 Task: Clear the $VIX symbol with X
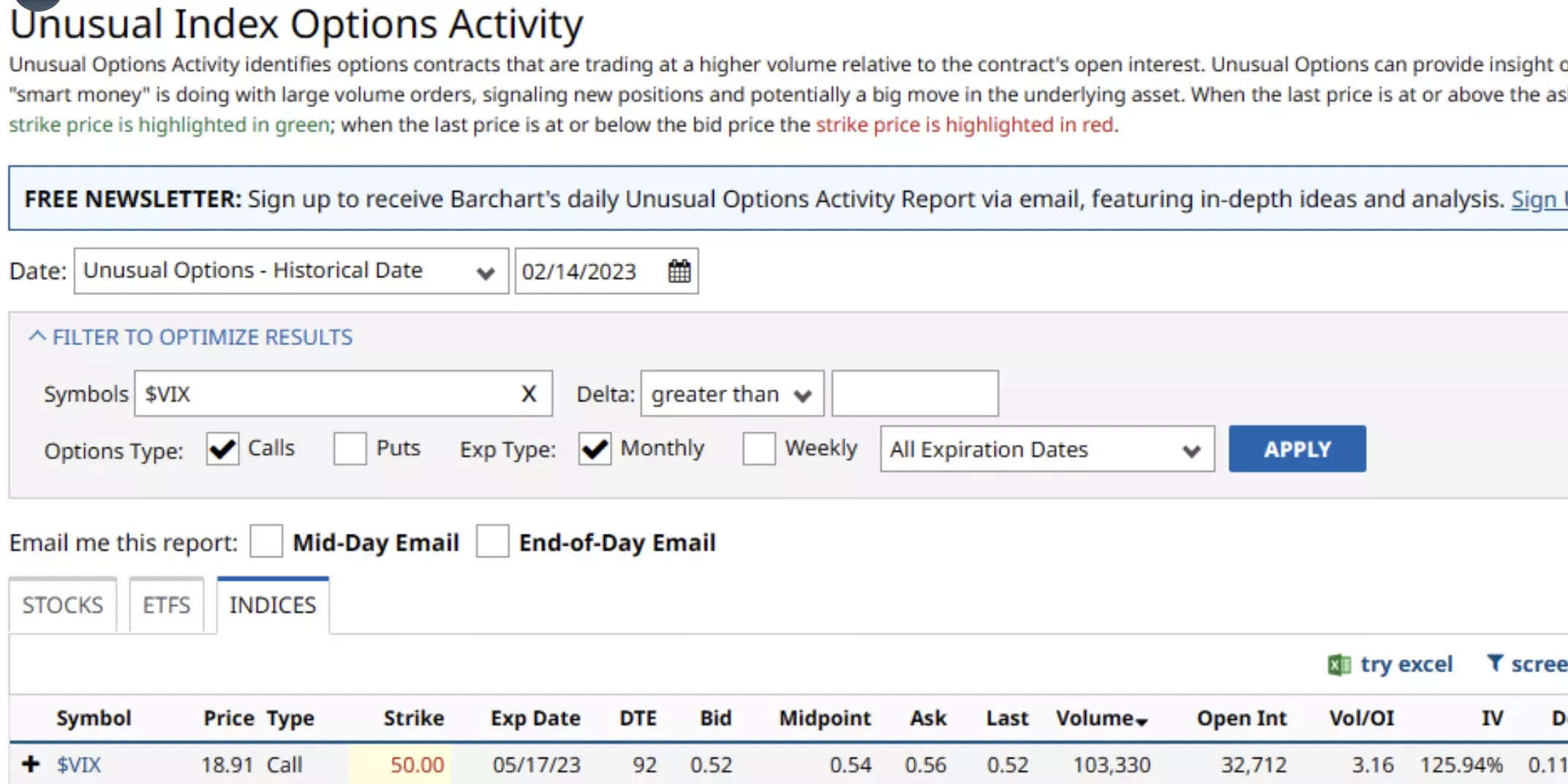coord(529,393)
